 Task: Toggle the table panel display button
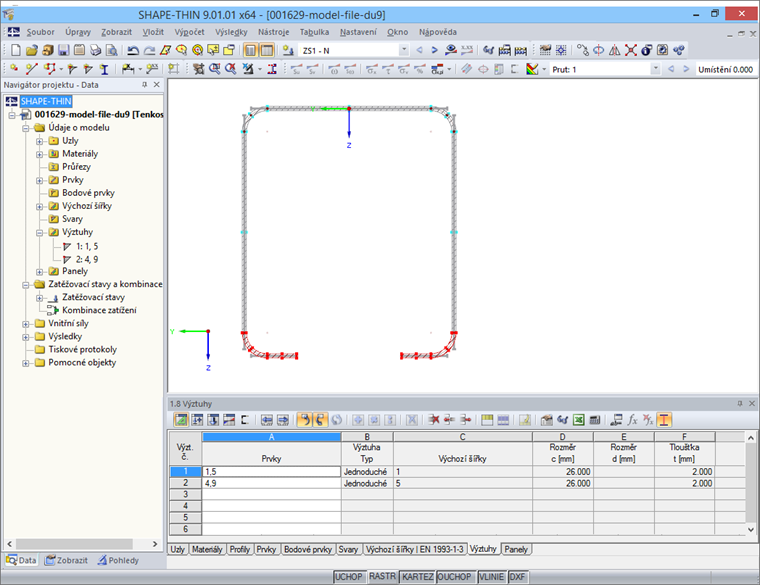click(267, 50)
